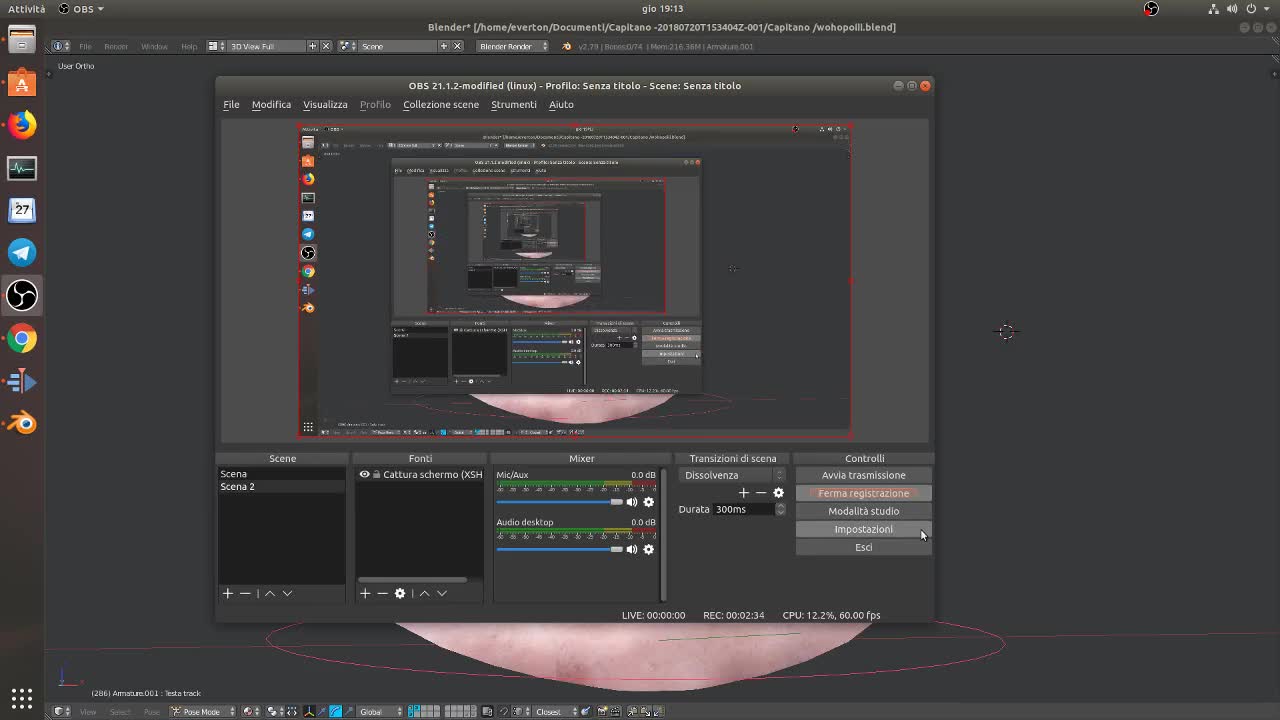Open transition properties gear icon

coord(778,492)
